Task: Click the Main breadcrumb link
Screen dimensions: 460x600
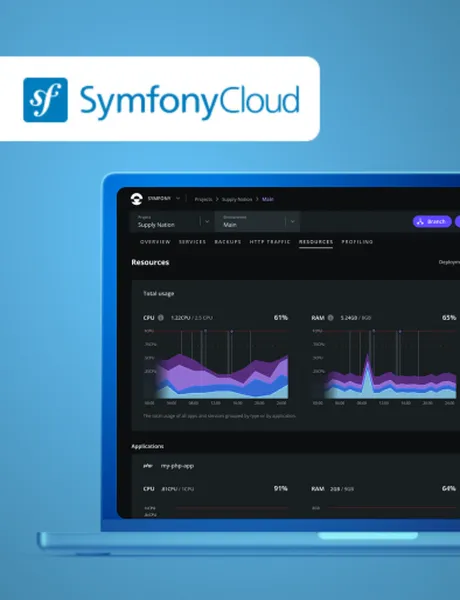Action: tap(268, 199)
